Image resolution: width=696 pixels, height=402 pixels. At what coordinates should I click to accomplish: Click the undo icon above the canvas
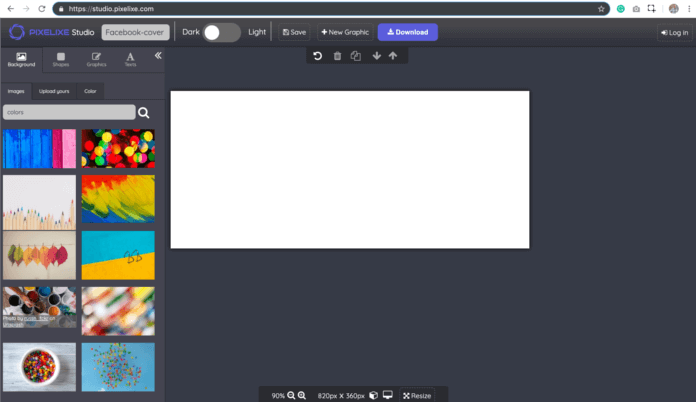pyautogui.click(x=317, y=56)
